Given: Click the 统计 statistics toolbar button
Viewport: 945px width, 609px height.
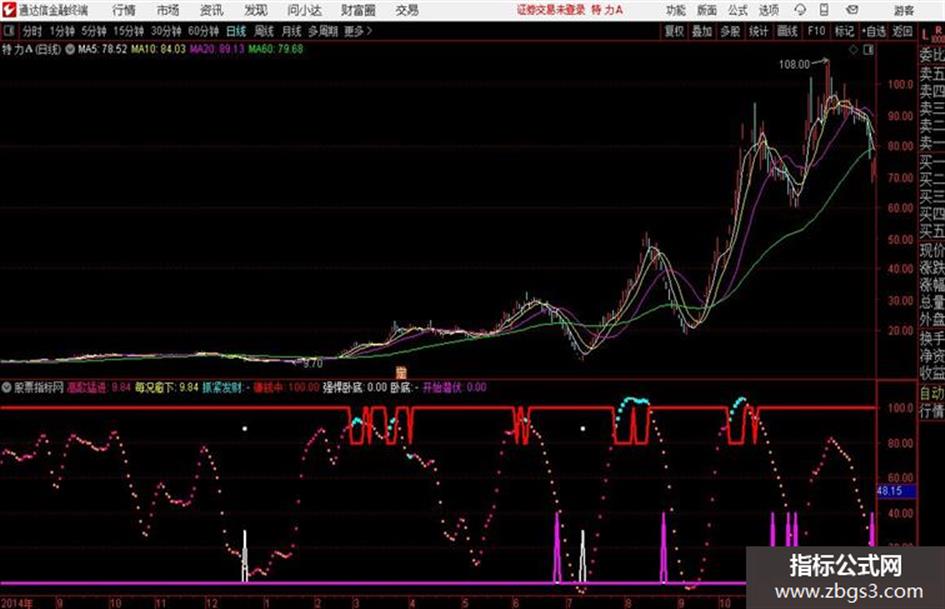Looking at the screenshot, I should pos(758,31).
